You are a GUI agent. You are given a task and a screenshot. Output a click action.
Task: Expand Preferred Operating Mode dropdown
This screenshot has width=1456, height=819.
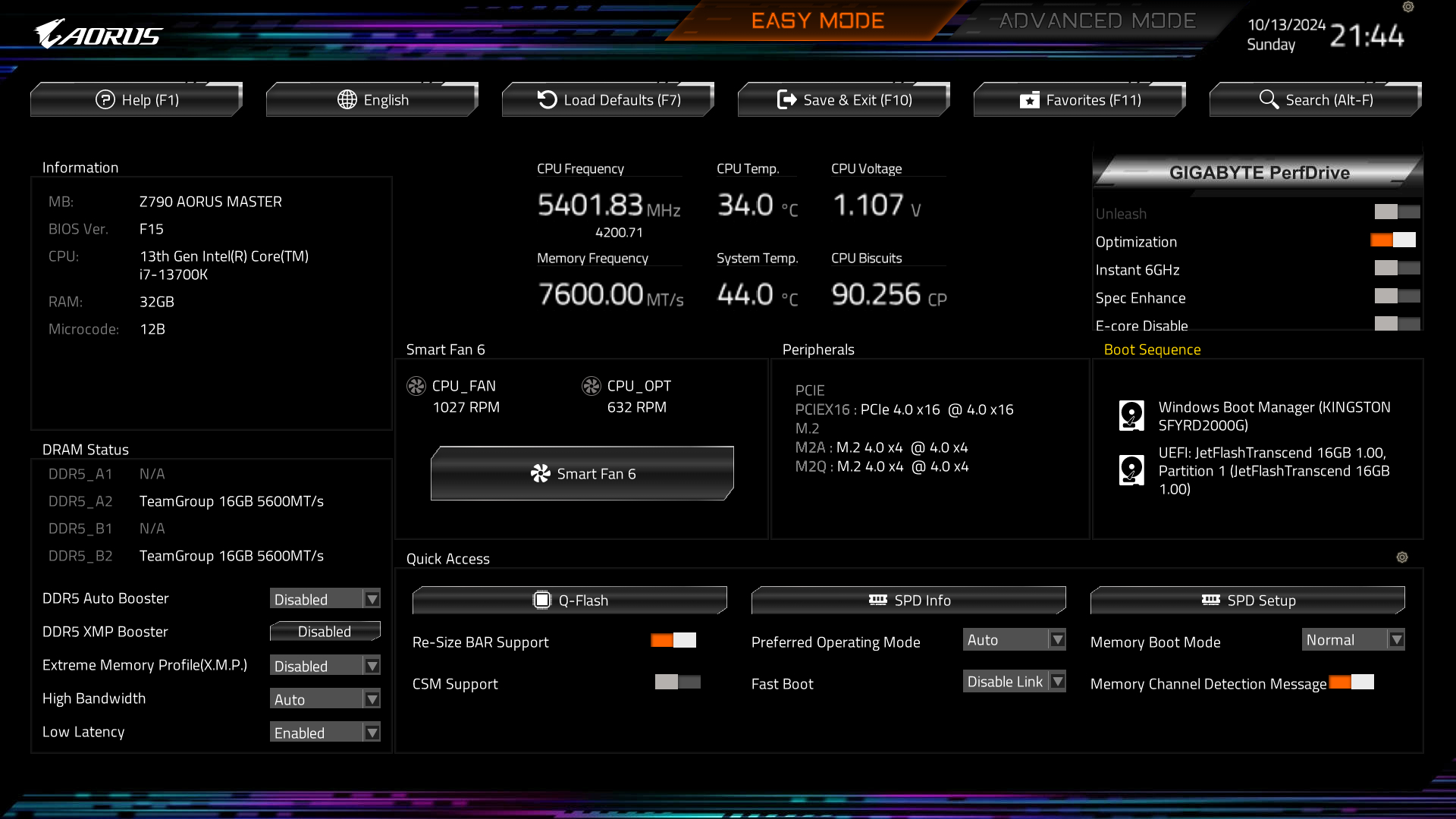[x=1014, y=640]
